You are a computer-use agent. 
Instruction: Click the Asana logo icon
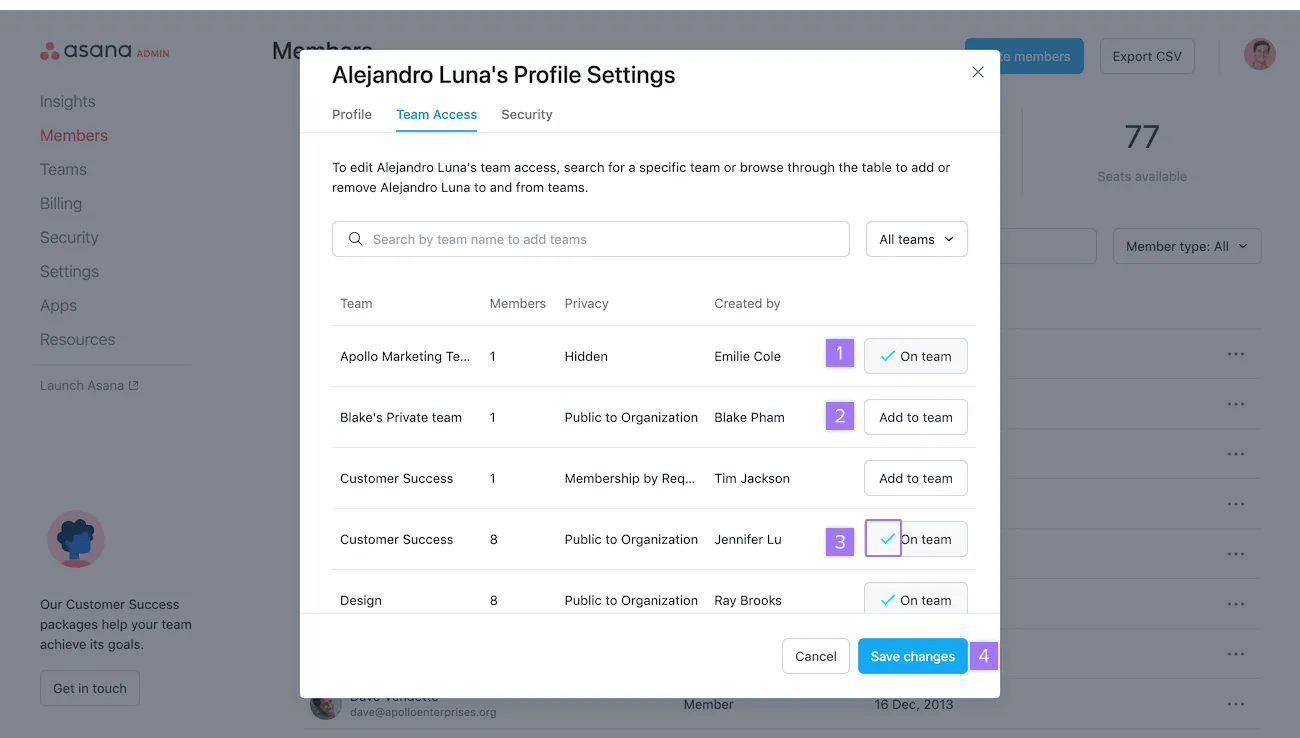coord(50,52)
